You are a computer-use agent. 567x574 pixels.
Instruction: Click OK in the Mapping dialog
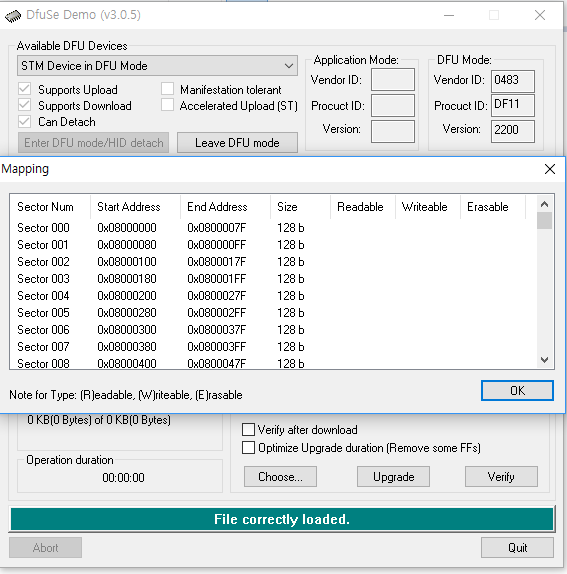(517, 391)
